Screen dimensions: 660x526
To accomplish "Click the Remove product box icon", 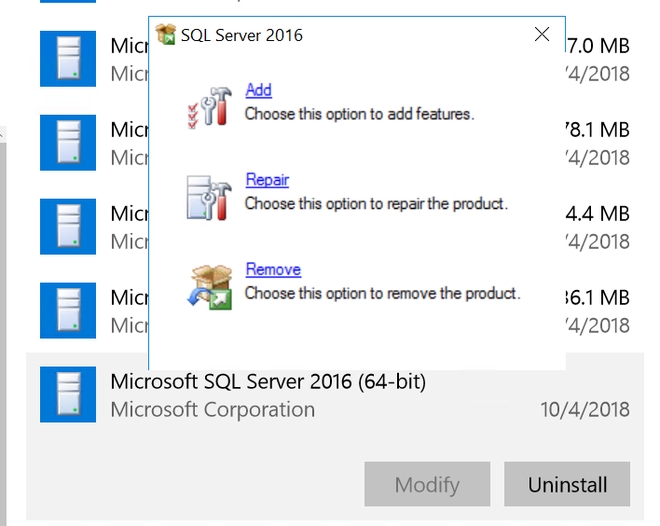I will point(208,284).
